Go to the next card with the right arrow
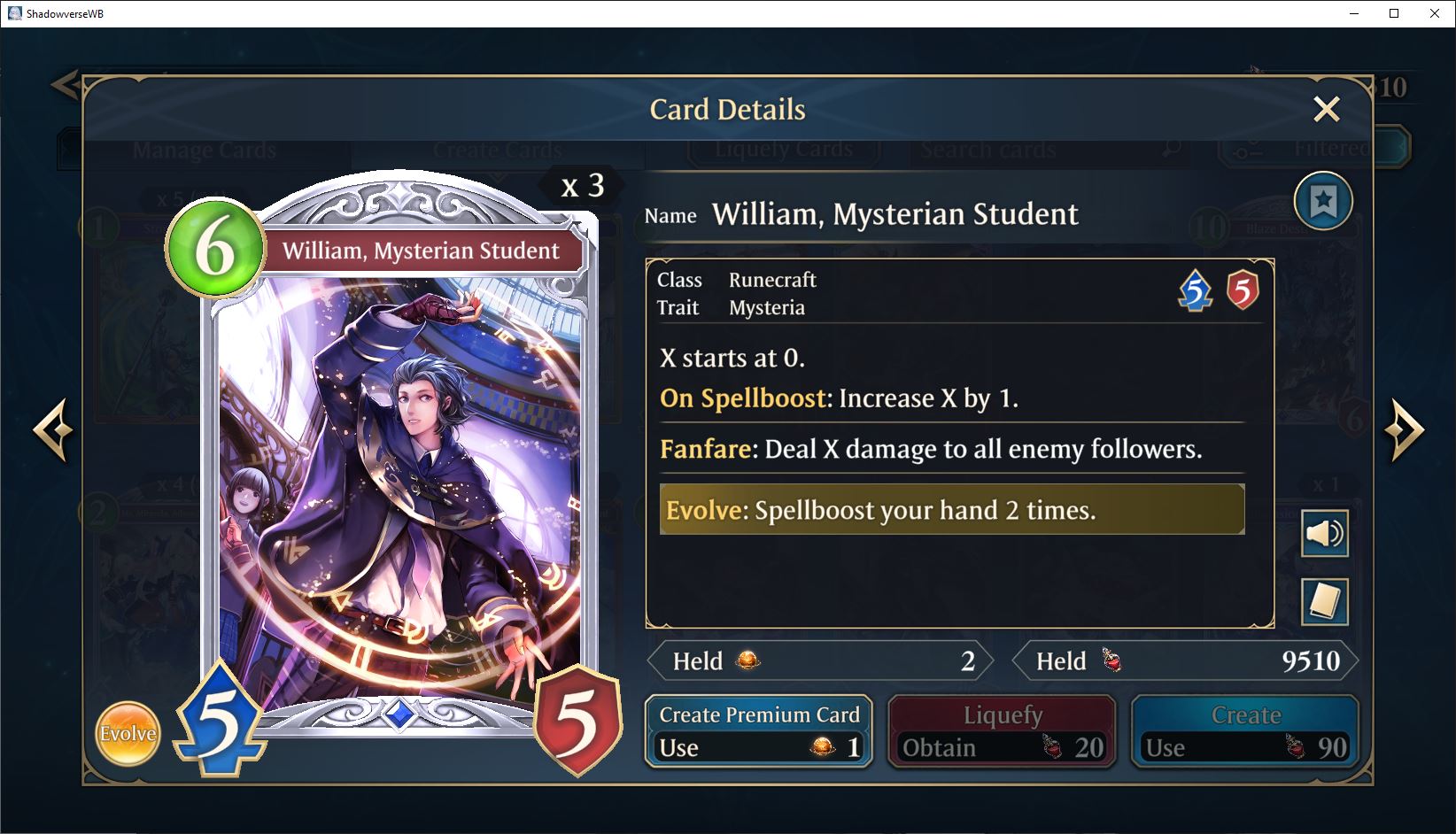 pyautogui.click(x=1405, y=429)
